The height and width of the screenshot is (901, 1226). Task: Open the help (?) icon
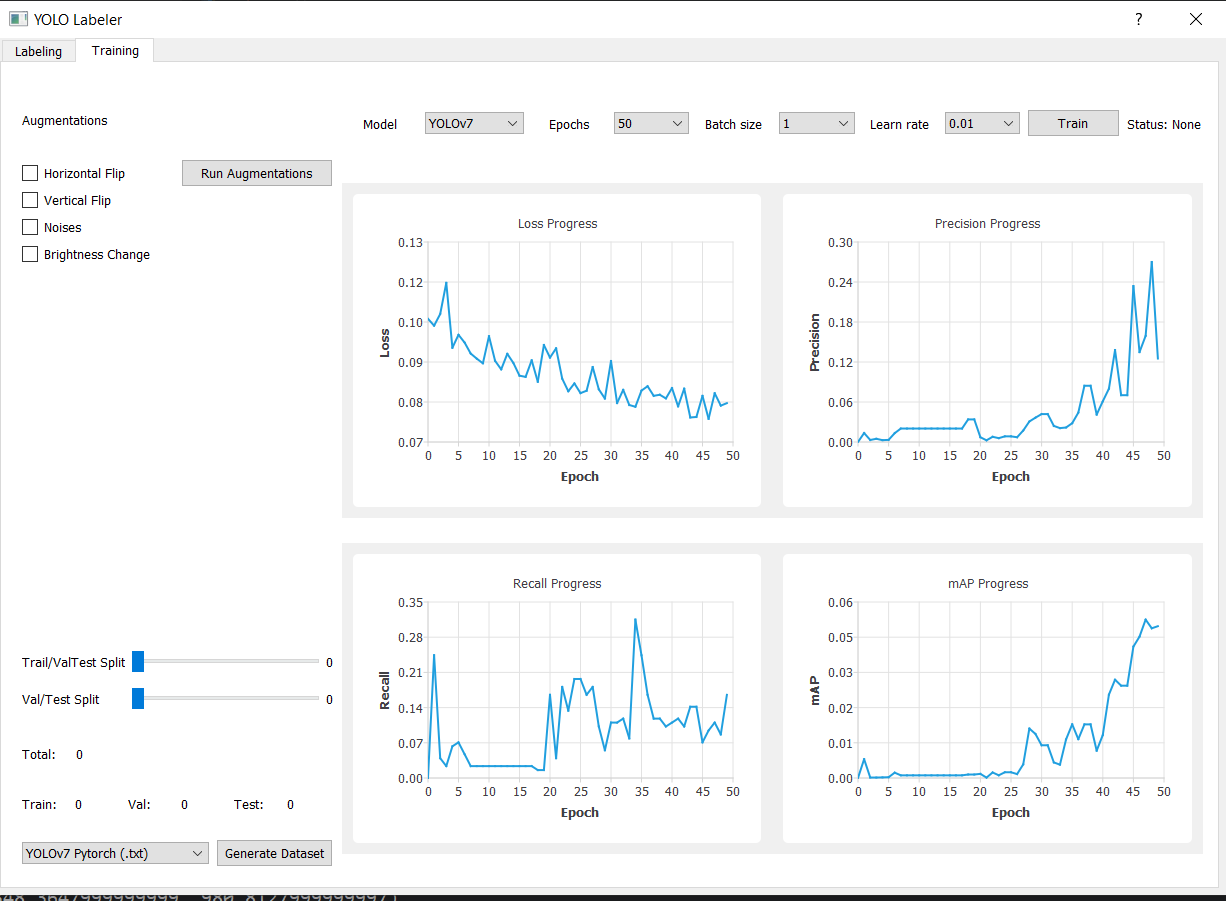[1138, 19]
